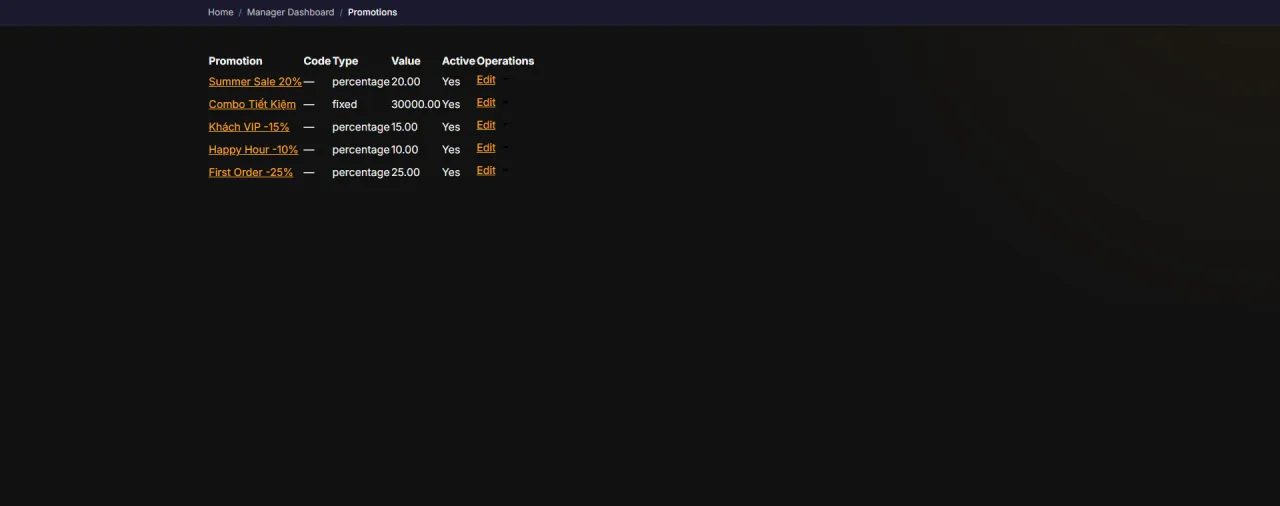Open the Khách VIP -15% promotion
Screen dimensions: 1280x506
pos(249,127)
